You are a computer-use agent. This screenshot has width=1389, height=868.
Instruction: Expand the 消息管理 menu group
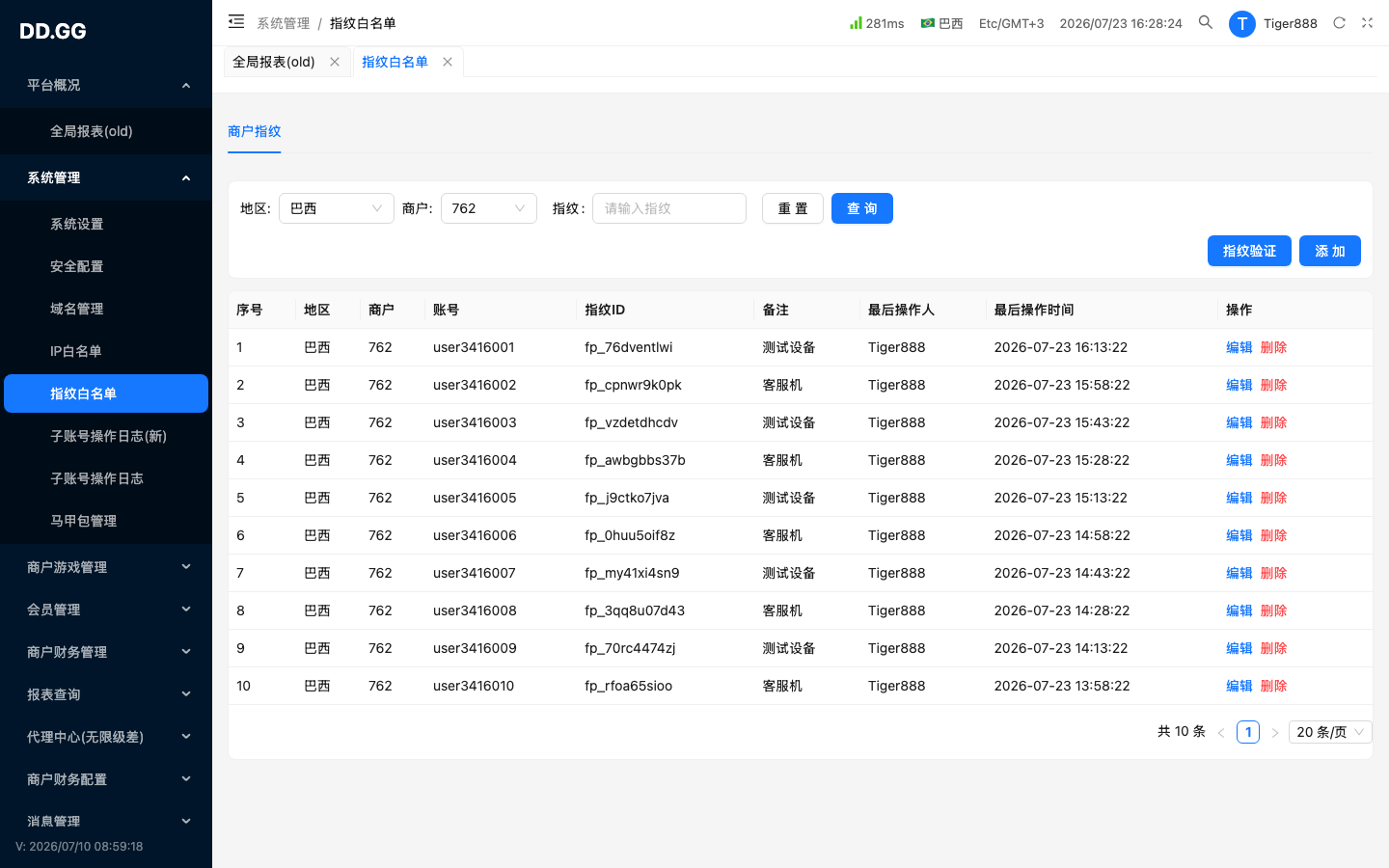tap(106, 821)
